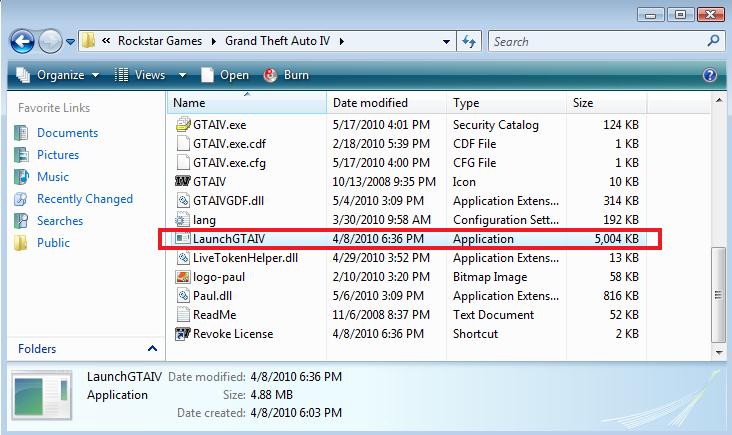The height and width of the screenshot is (435, 732).
Task: Click Date created value in details pane
Action: tap(296, 413)
